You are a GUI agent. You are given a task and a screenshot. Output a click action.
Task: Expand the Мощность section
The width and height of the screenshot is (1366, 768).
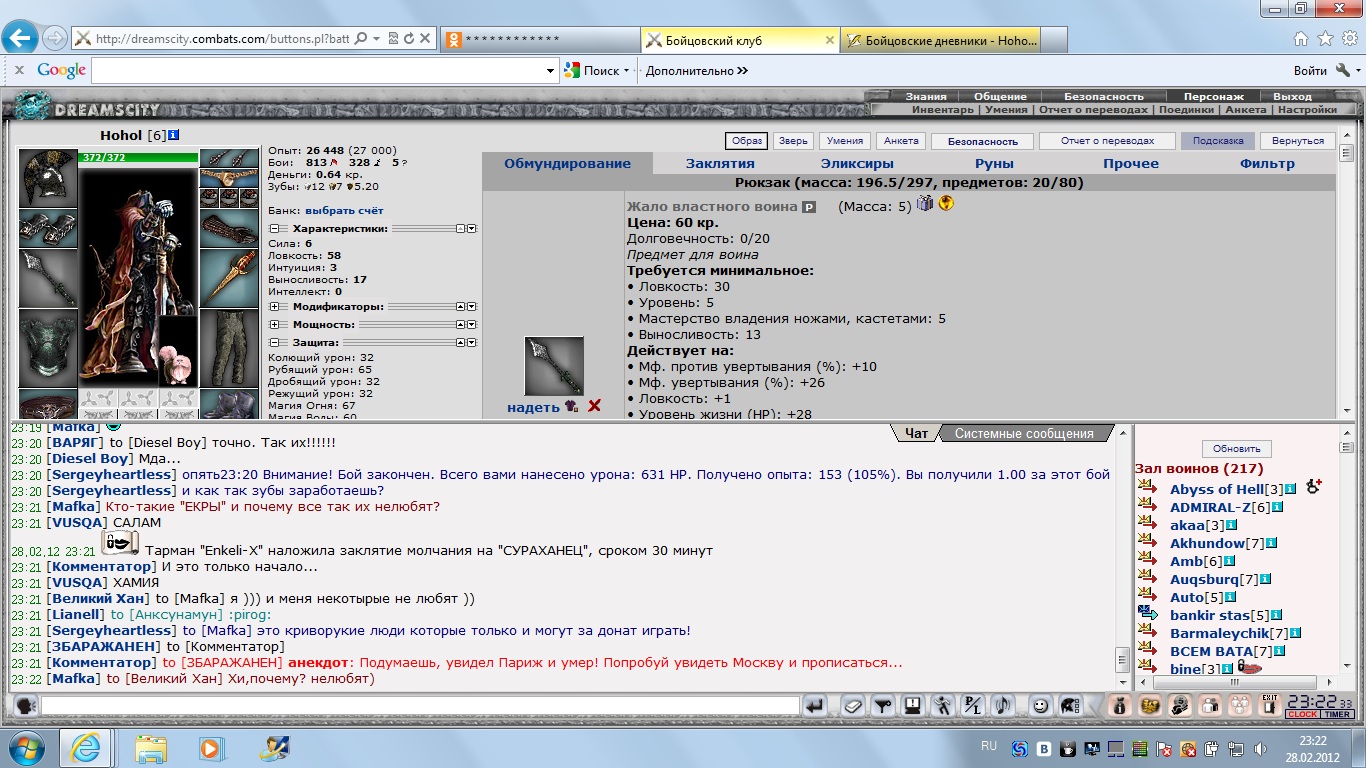click(x=274, y=325)
